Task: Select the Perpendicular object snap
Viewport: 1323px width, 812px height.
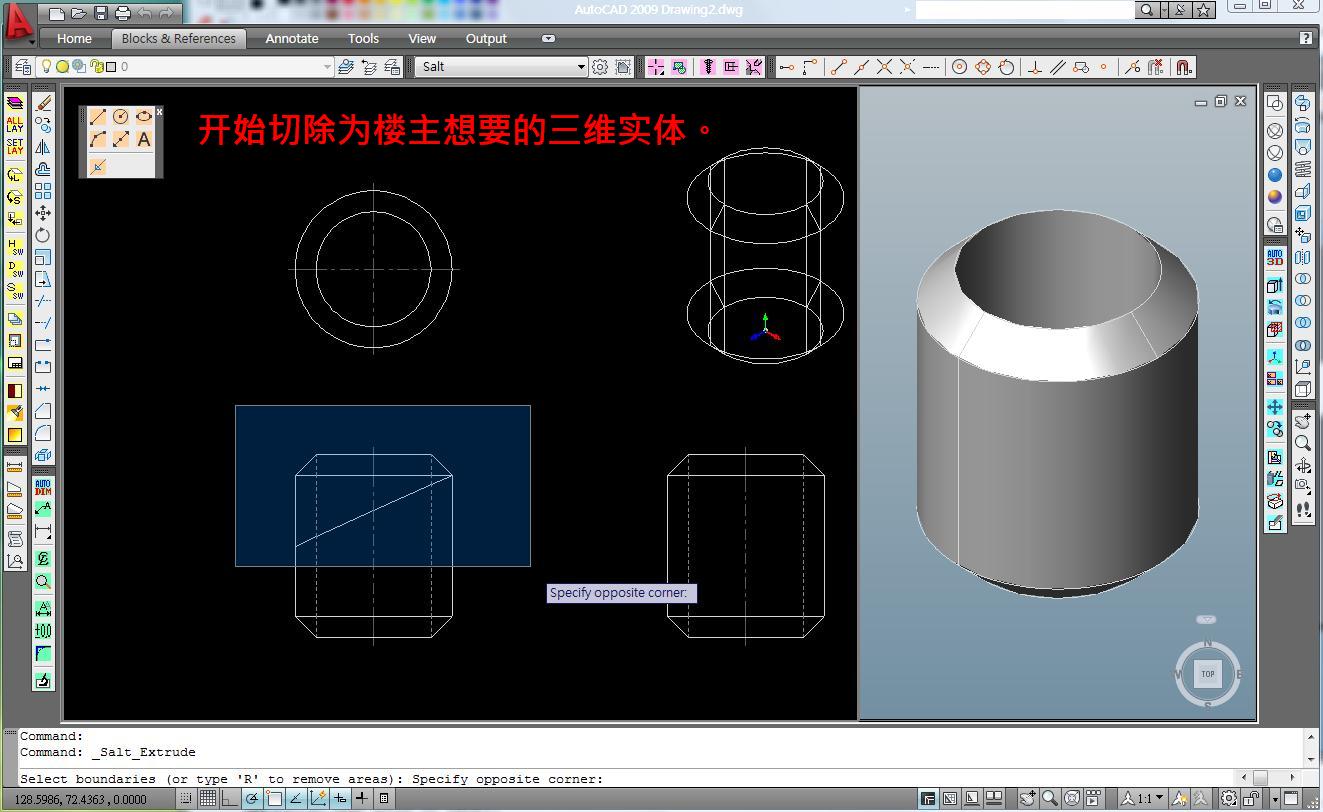Action: pos(1035,67)
